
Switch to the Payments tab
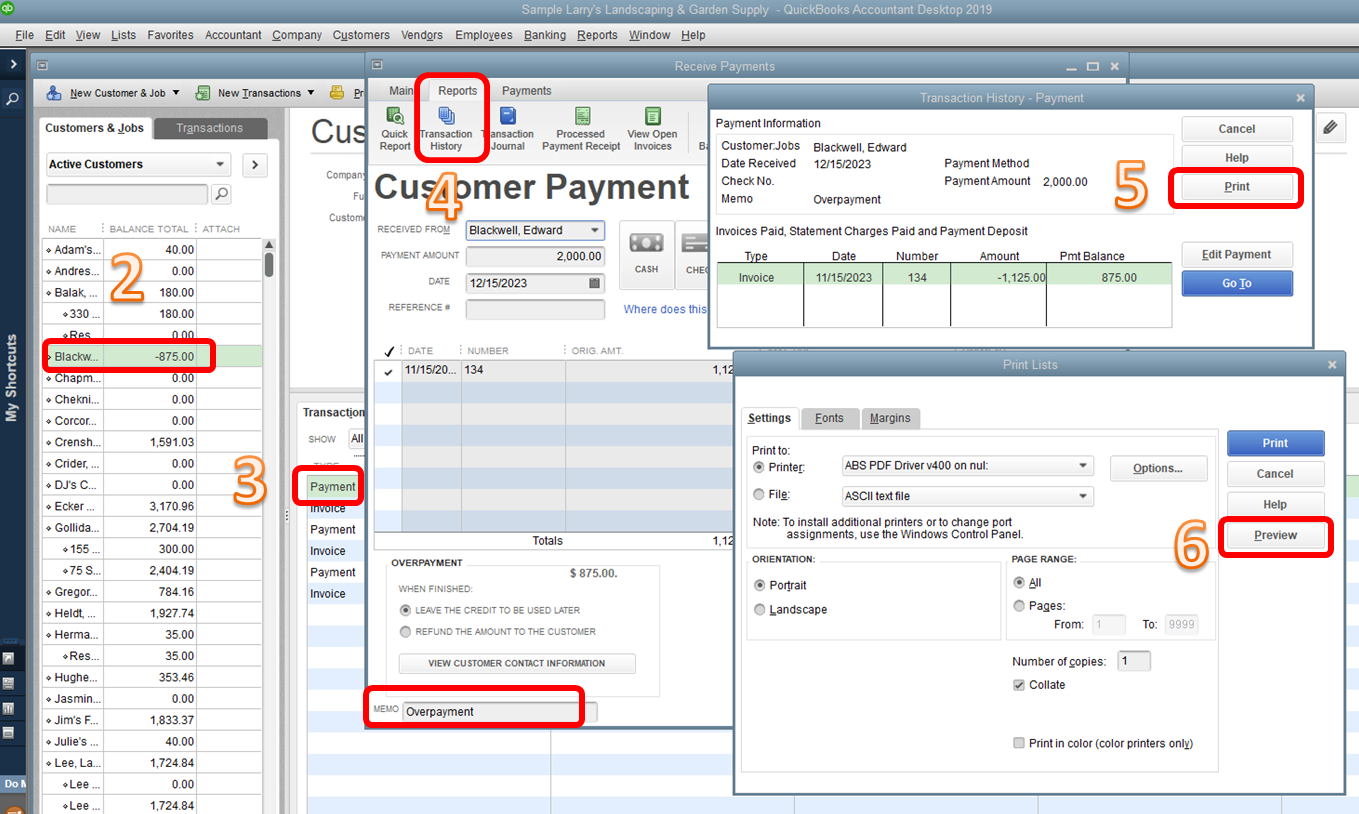pos(526,90)
